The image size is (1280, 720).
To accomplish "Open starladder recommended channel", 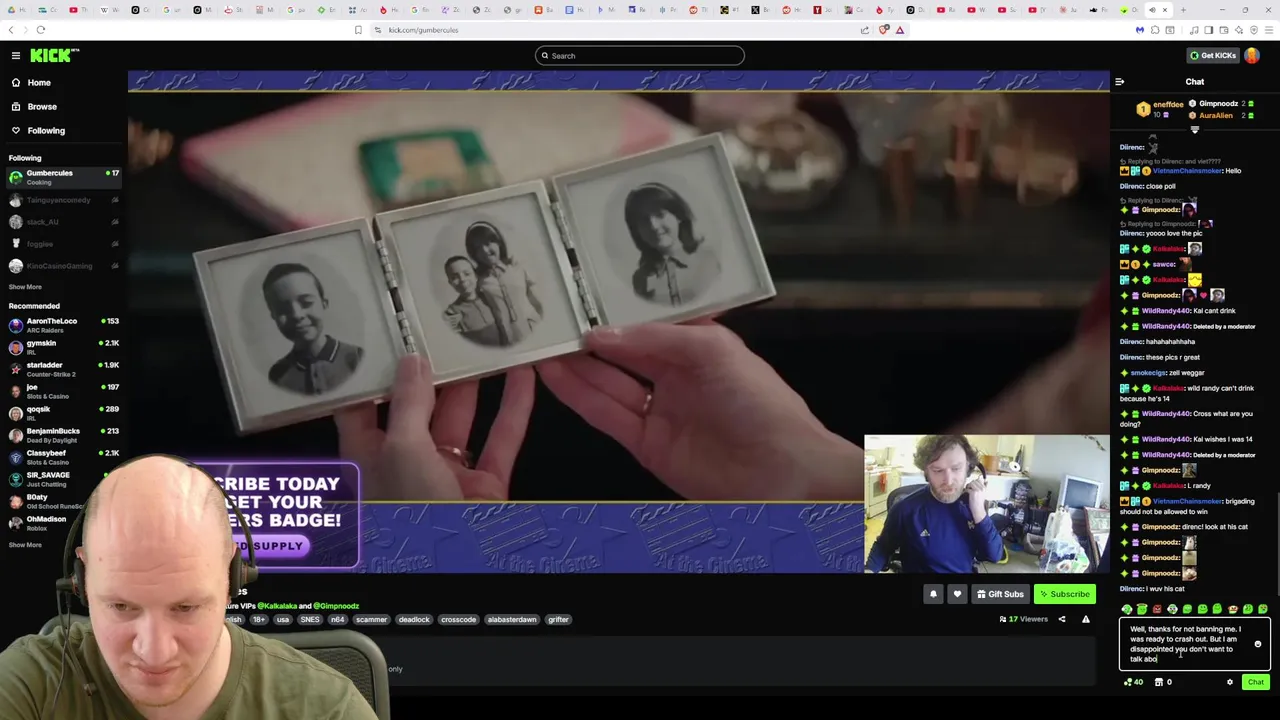I will (64, 369).
